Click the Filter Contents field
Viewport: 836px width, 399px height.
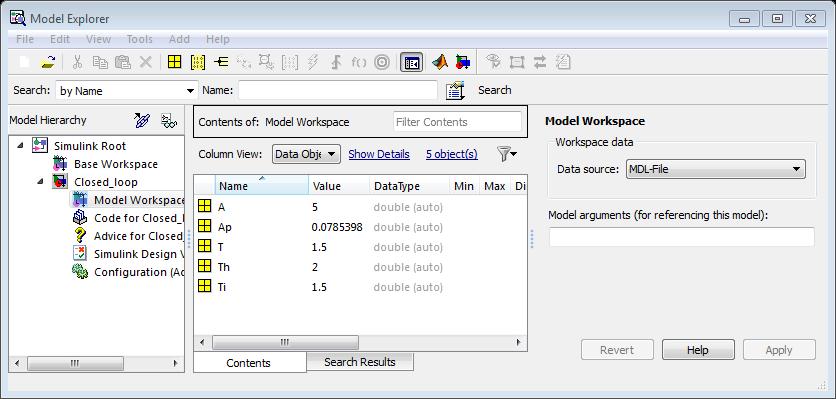pyautogui.click(x=457, y=122)
